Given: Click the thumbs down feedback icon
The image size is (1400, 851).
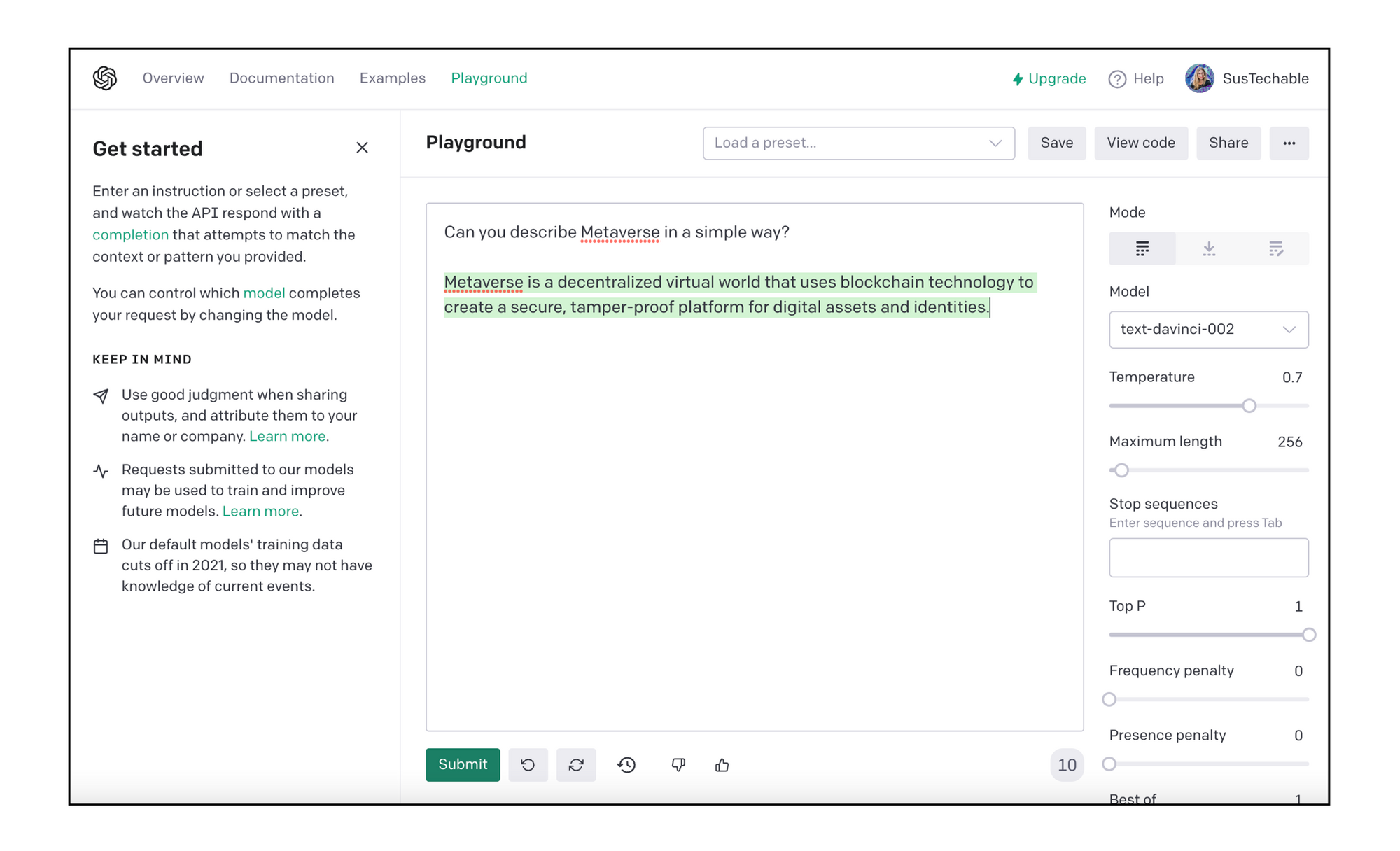Looking at the screenshot, I should coord(678,765).
